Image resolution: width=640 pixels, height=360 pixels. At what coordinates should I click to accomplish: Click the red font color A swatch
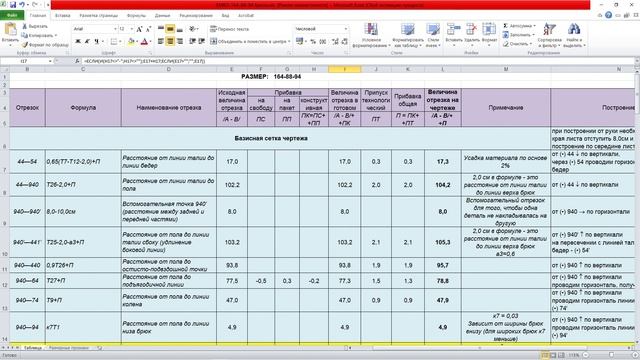144,42
